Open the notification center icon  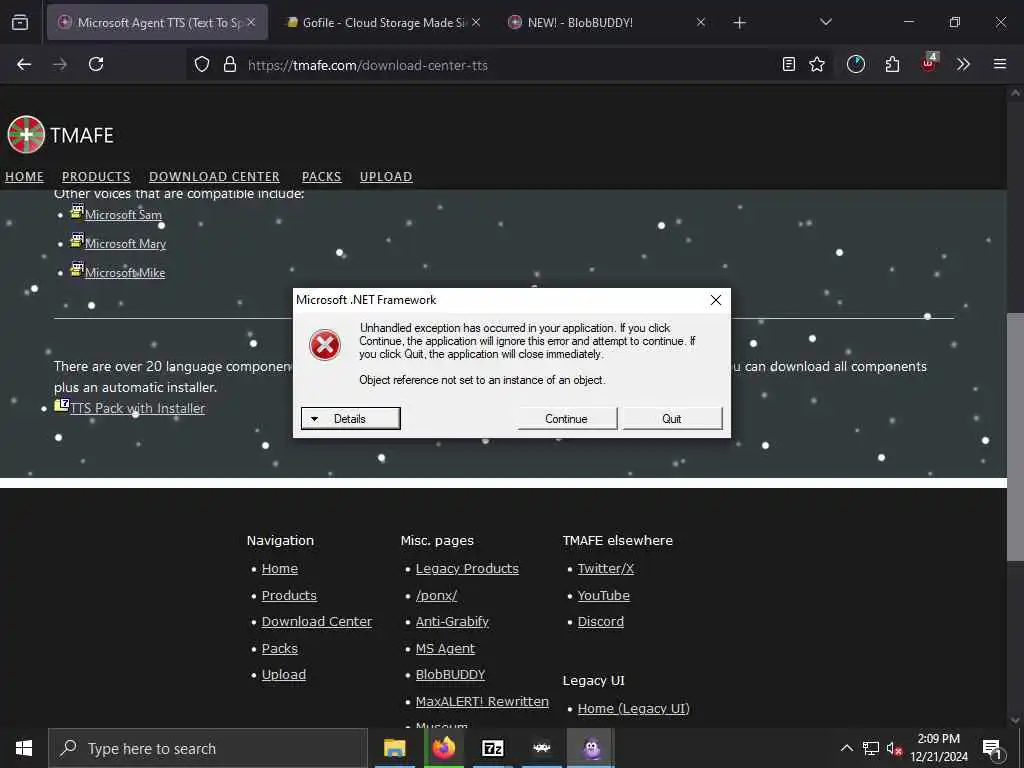click(x=992, y=749)
